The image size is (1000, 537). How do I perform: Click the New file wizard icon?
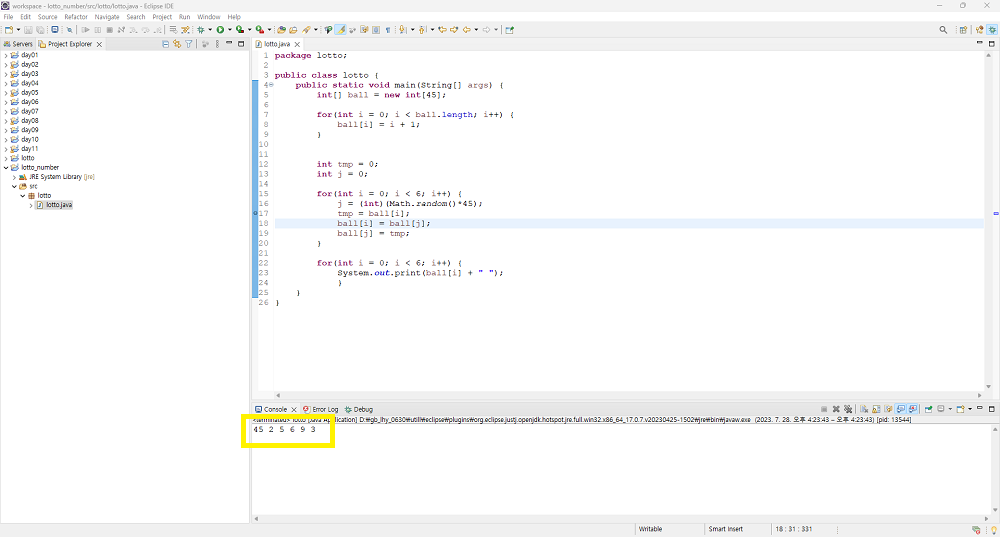coord(8,29)
